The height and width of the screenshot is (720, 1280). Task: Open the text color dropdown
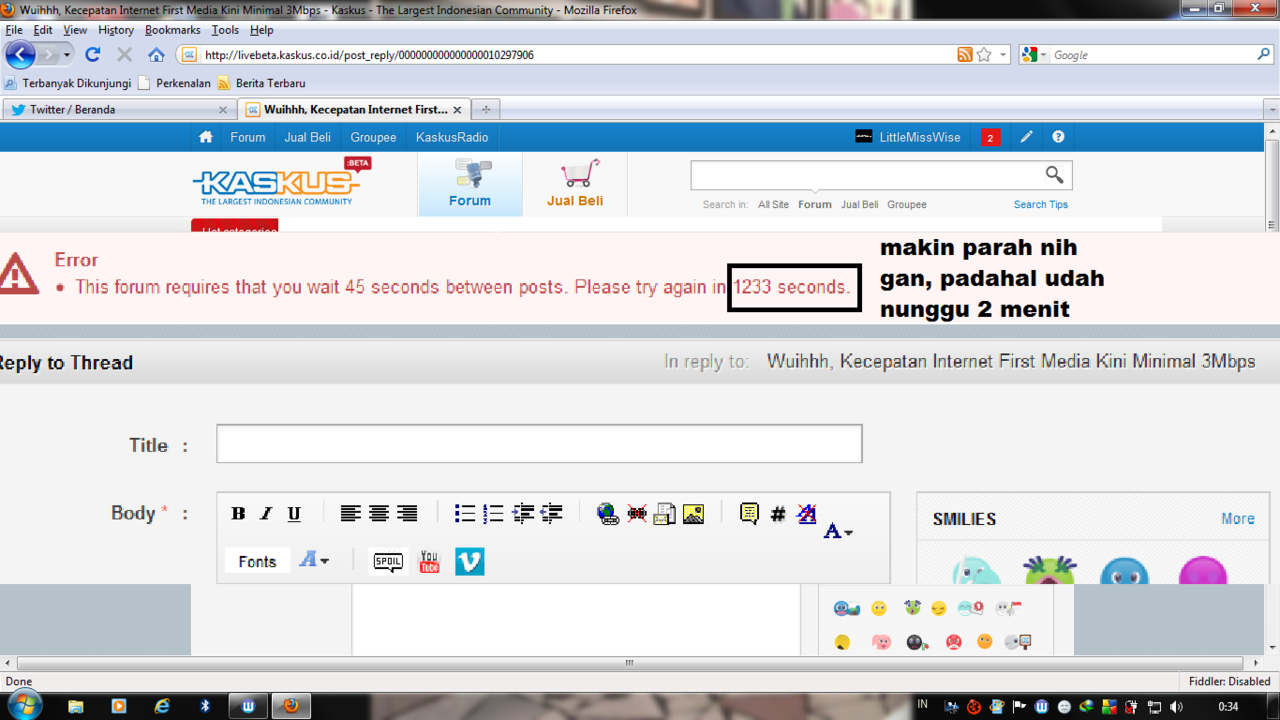point(837,532)
